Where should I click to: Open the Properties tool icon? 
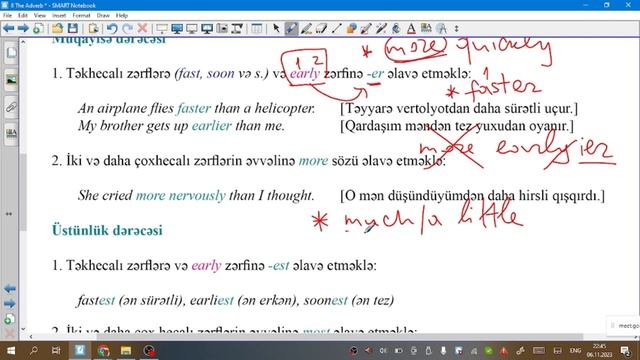426,29
